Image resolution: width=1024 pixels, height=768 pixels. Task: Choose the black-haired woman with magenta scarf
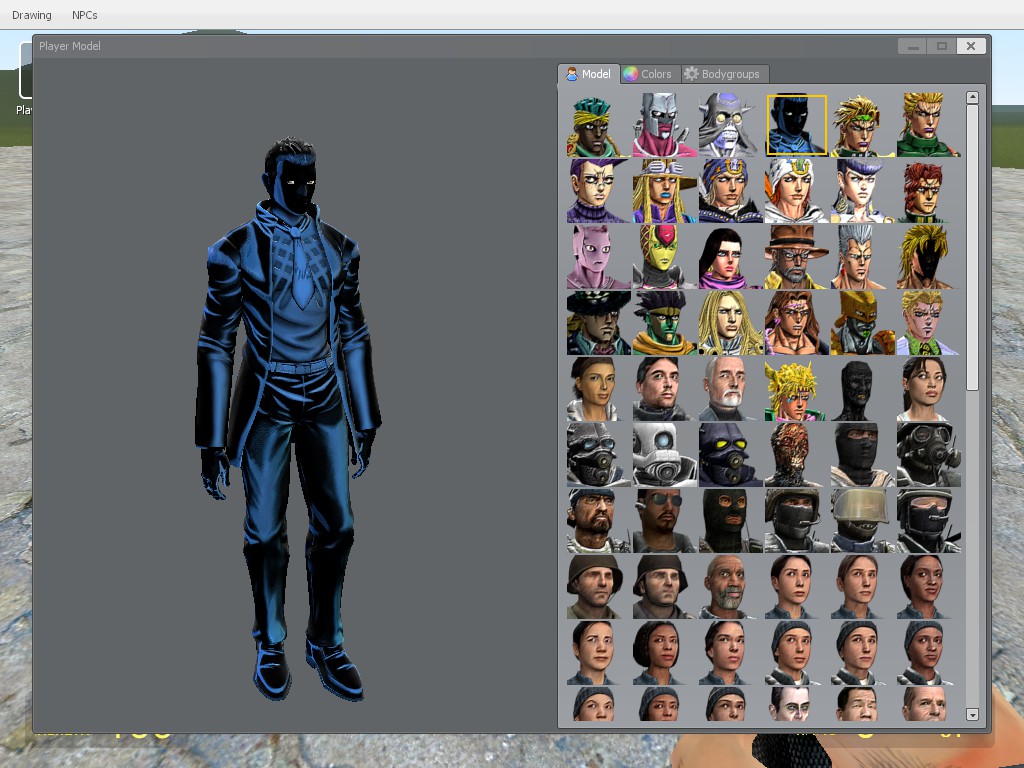click(731, 257)
